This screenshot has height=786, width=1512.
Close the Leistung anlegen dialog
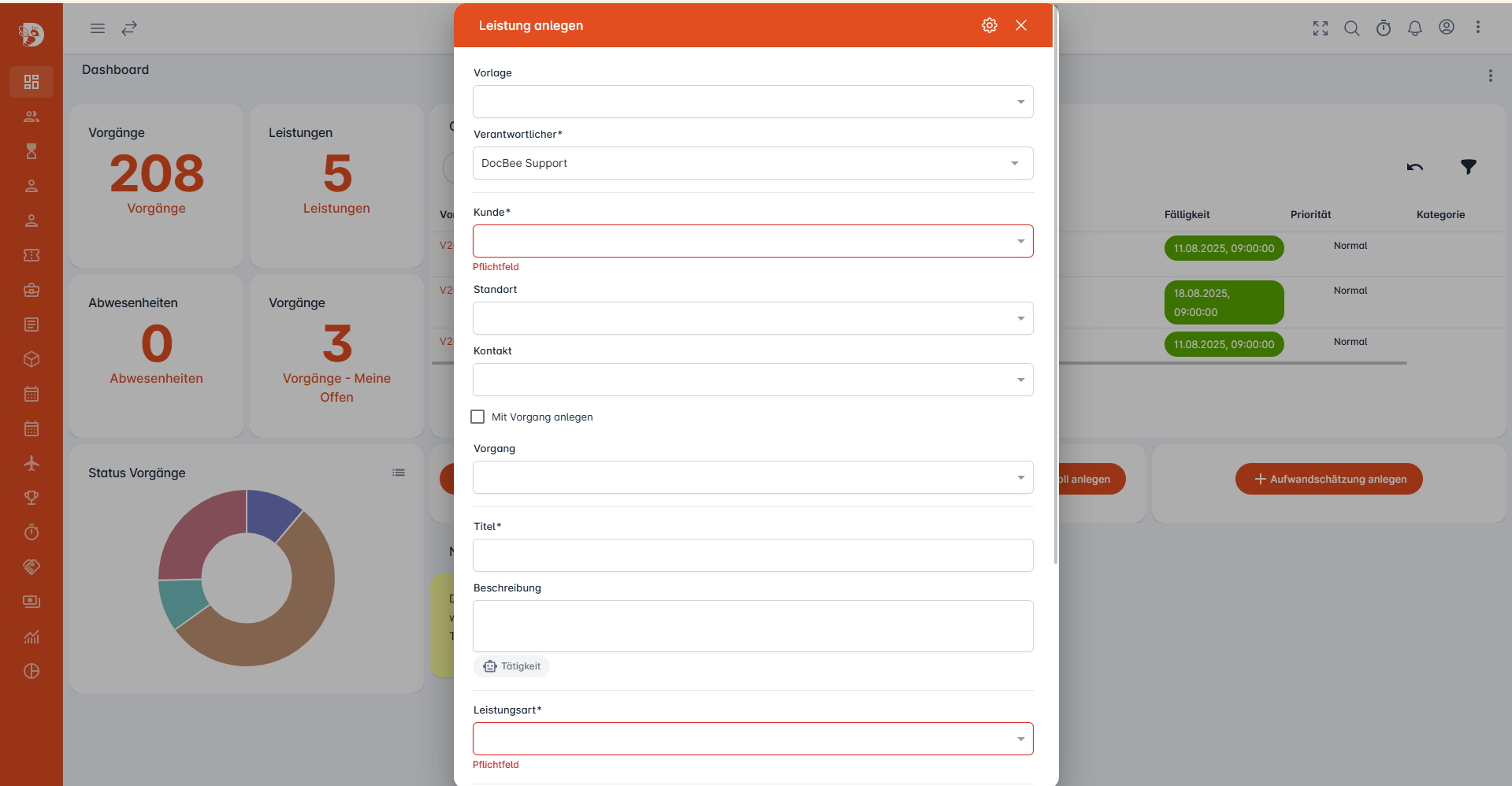click(x=1021, y=25)
